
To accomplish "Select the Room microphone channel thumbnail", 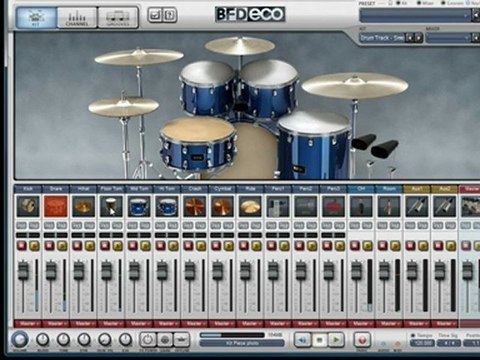I will pyautogui.click(x=389, y=206).
